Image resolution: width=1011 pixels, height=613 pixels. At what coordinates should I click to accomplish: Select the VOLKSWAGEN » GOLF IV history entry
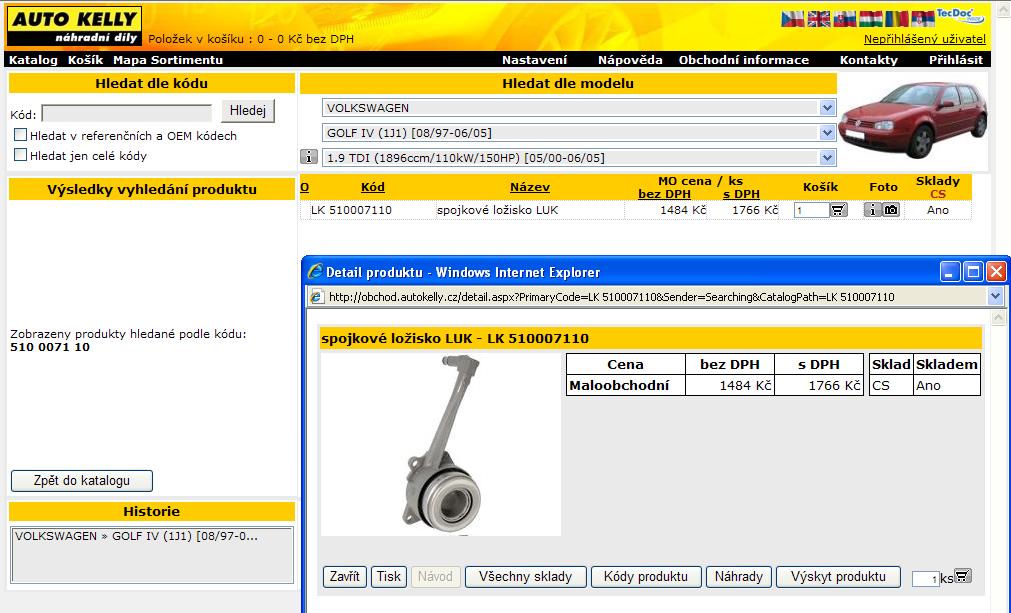[x=136, y=536]
